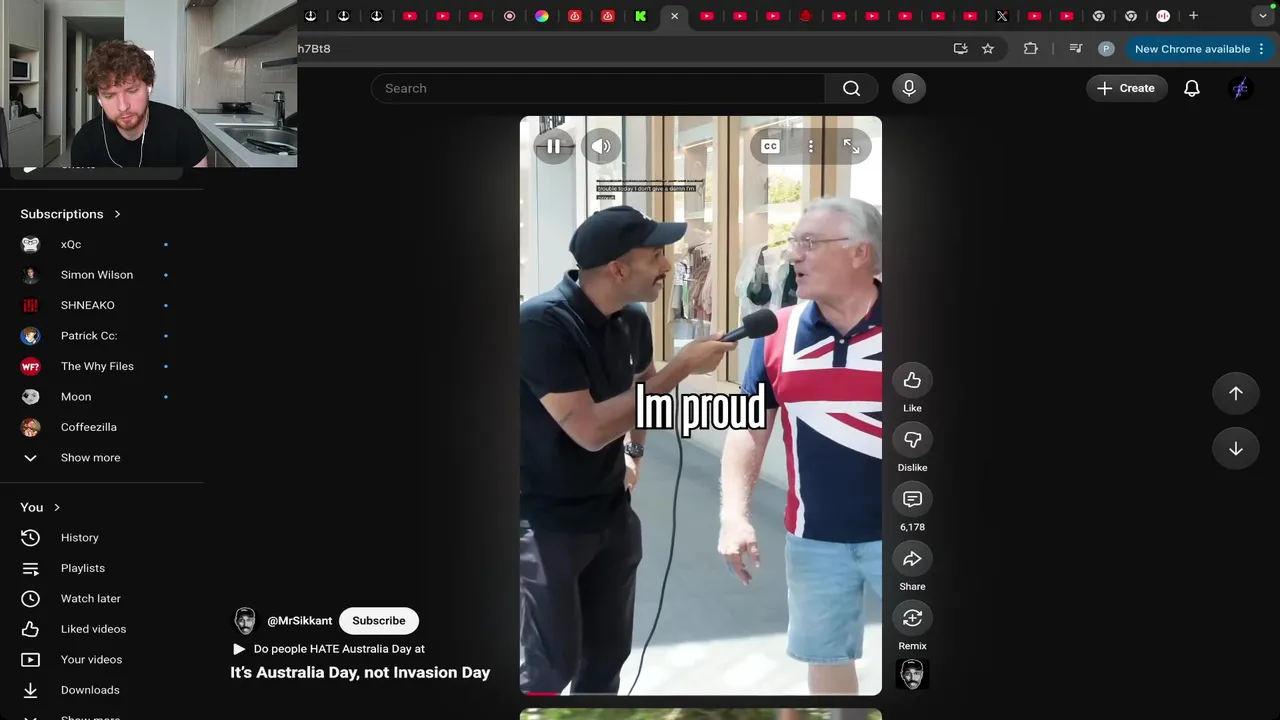Click the next Short preview at bottom

(x=701, y=714)
